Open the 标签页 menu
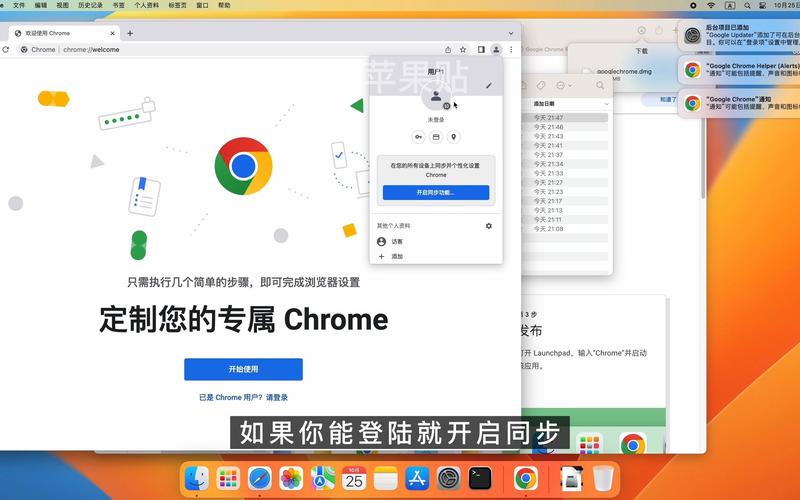 (177, 5)
